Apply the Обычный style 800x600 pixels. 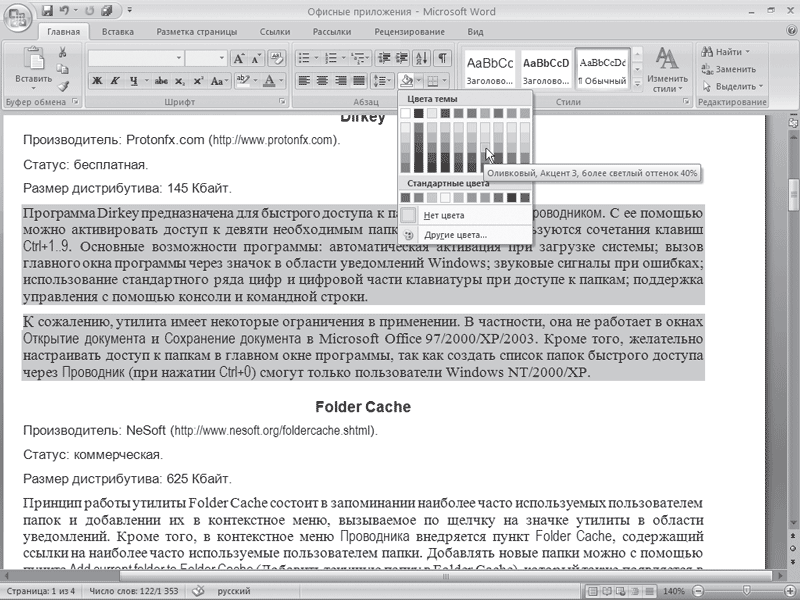tap(603, 69)
